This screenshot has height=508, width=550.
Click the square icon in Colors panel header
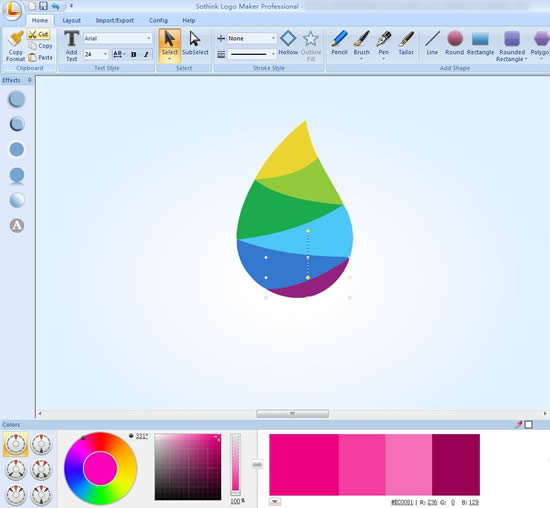pos(528,425)
